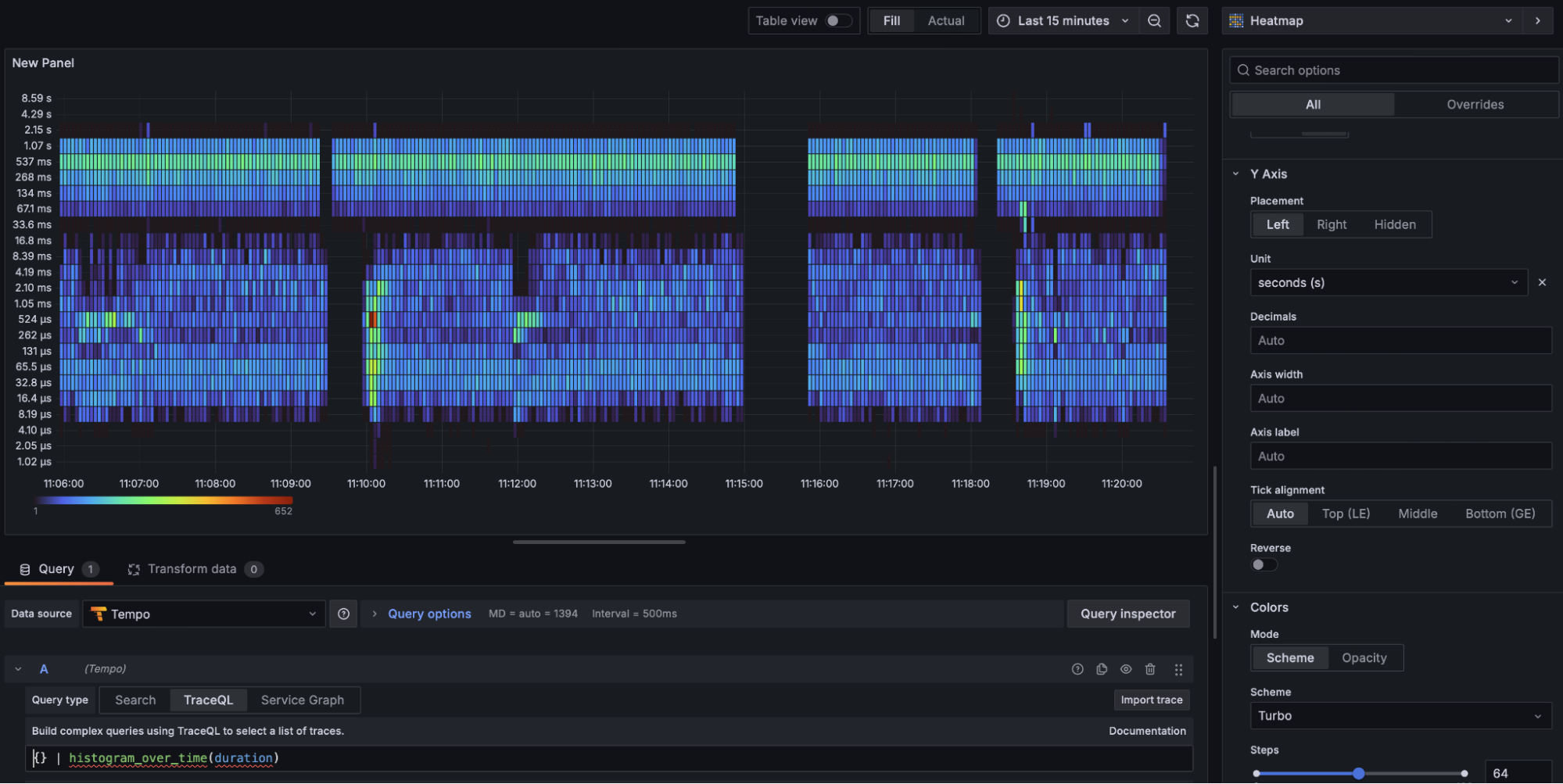This screenshot has height=784, width=1563.
Task: Switch to the Overrides tab
Action: pos(1475,104)
